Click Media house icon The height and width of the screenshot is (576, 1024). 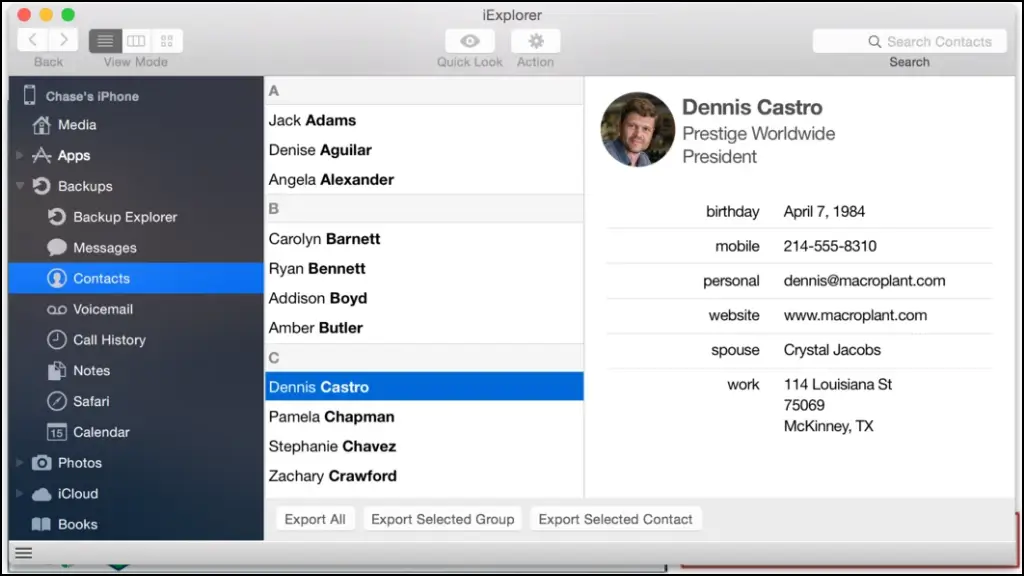(x=42, y=125)
